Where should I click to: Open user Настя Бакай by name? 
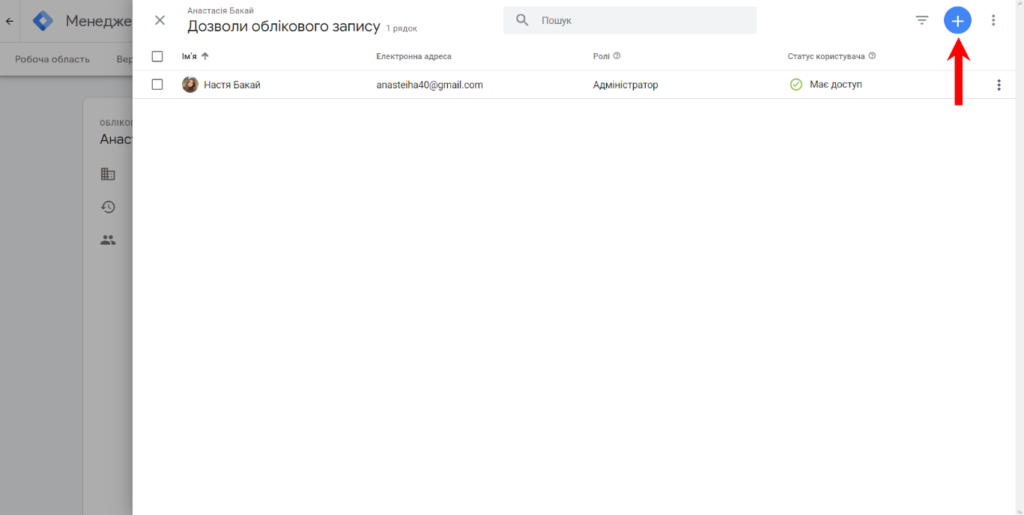(x=232, y=85)
